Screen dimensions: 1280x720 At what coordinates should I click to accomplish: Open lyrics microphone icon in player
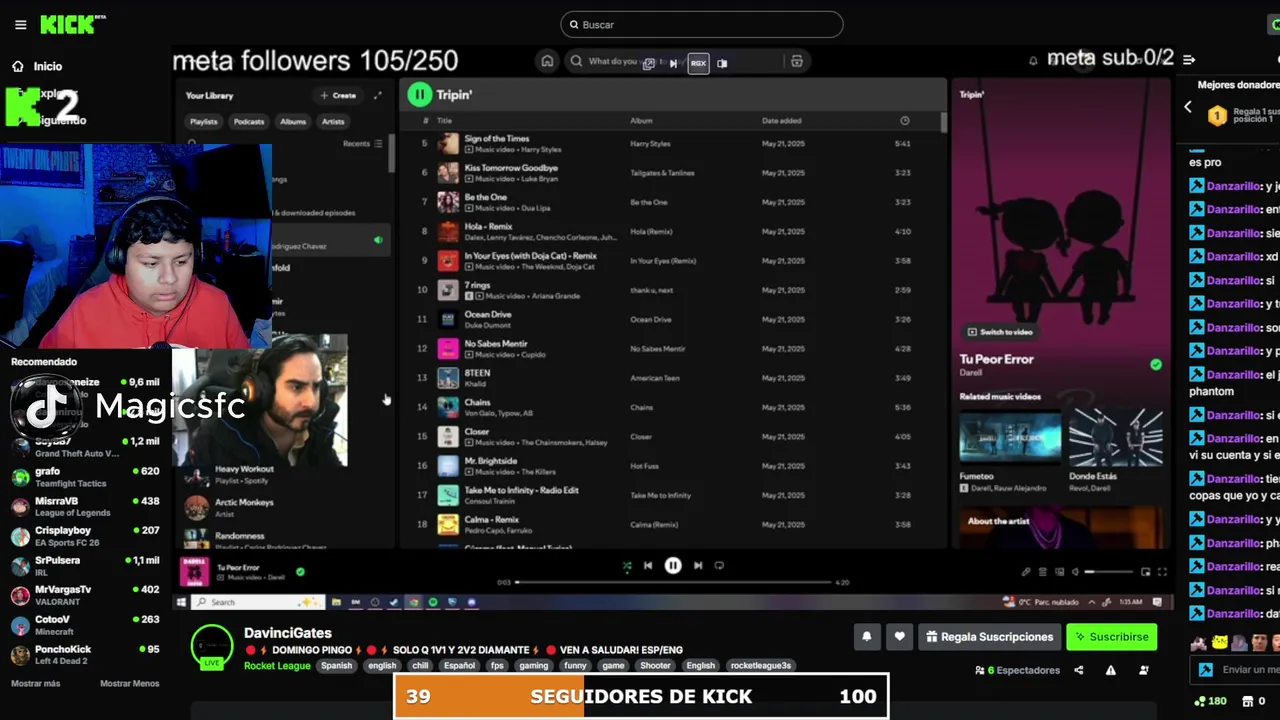1026,572
